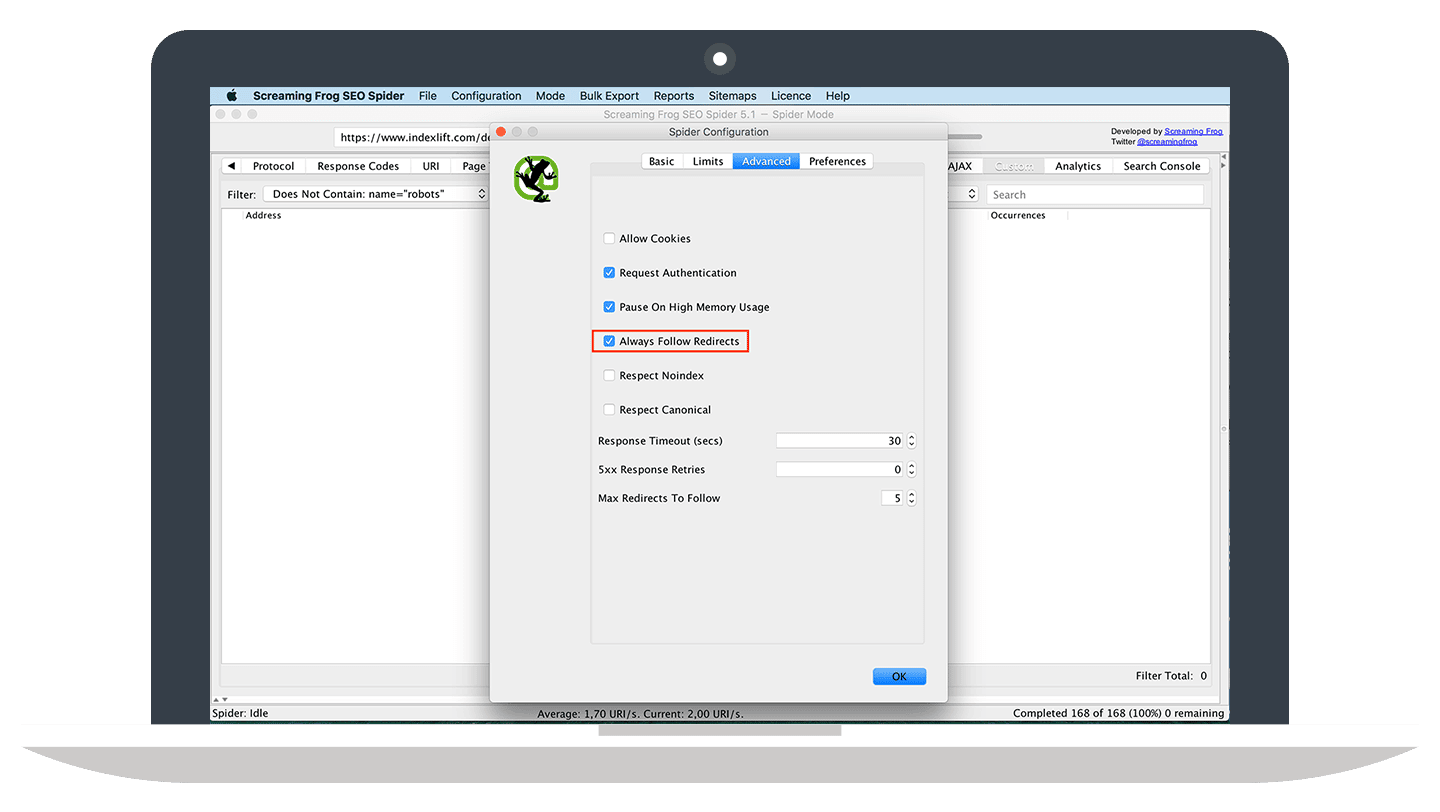
Task: Select the Custom tab
Action: click(1014, 166)
